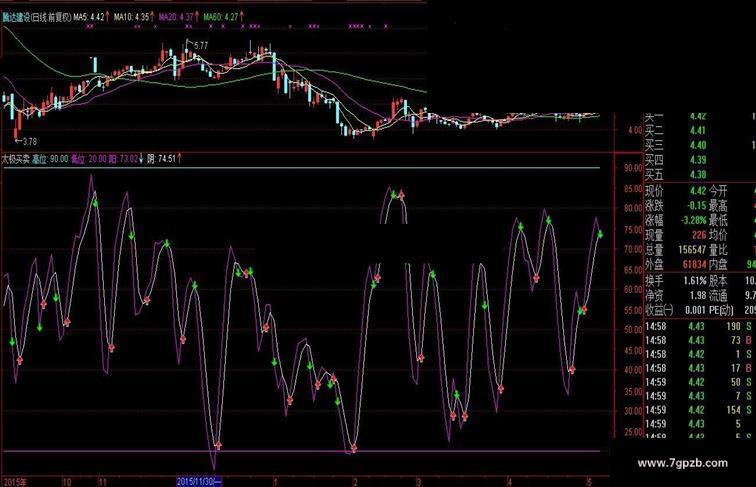Select the 买二 bid row at 4.41

[x=700, y=131]
